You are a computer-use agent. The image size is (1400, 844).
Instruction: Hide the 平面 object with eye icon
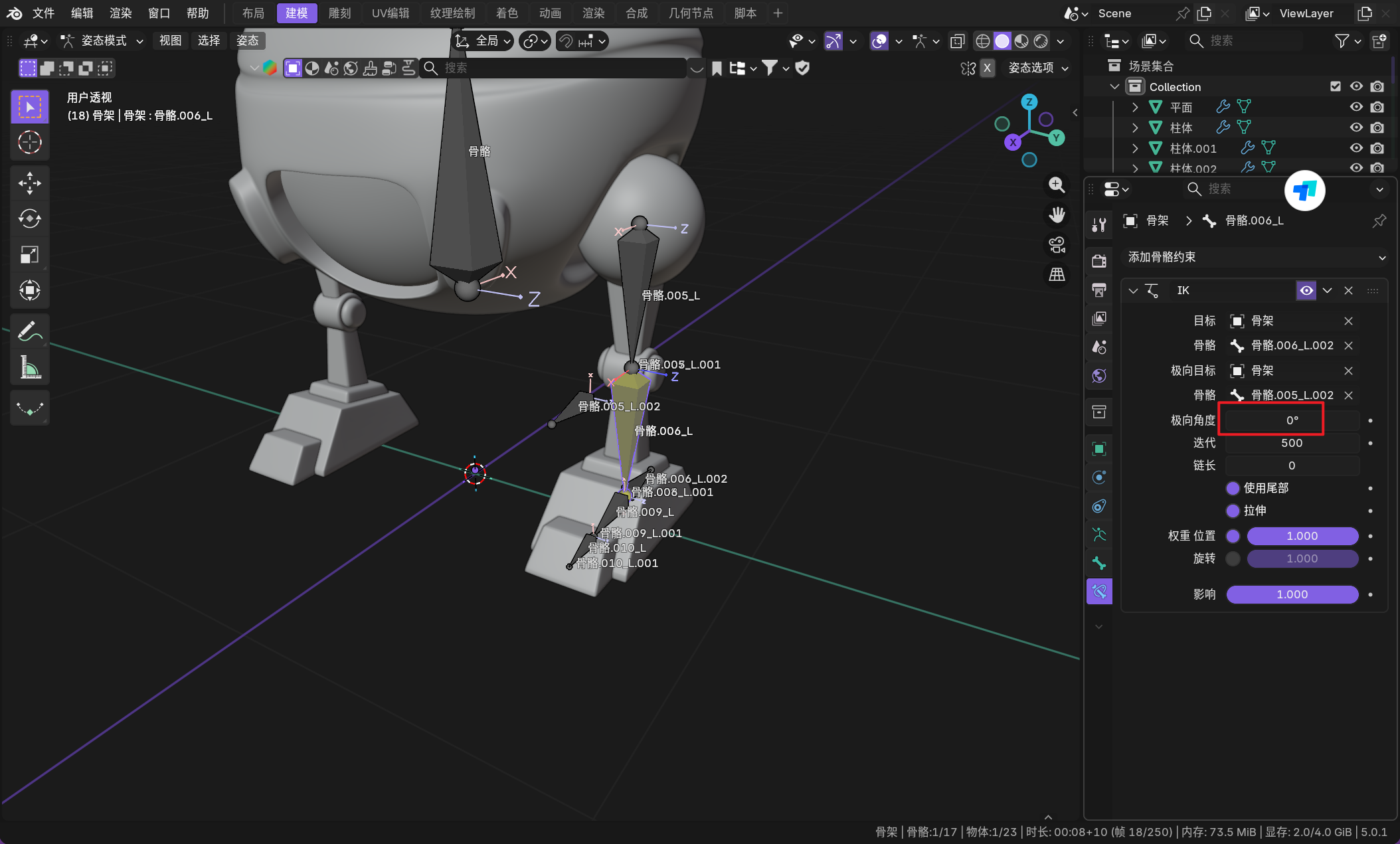point(1356,107)
